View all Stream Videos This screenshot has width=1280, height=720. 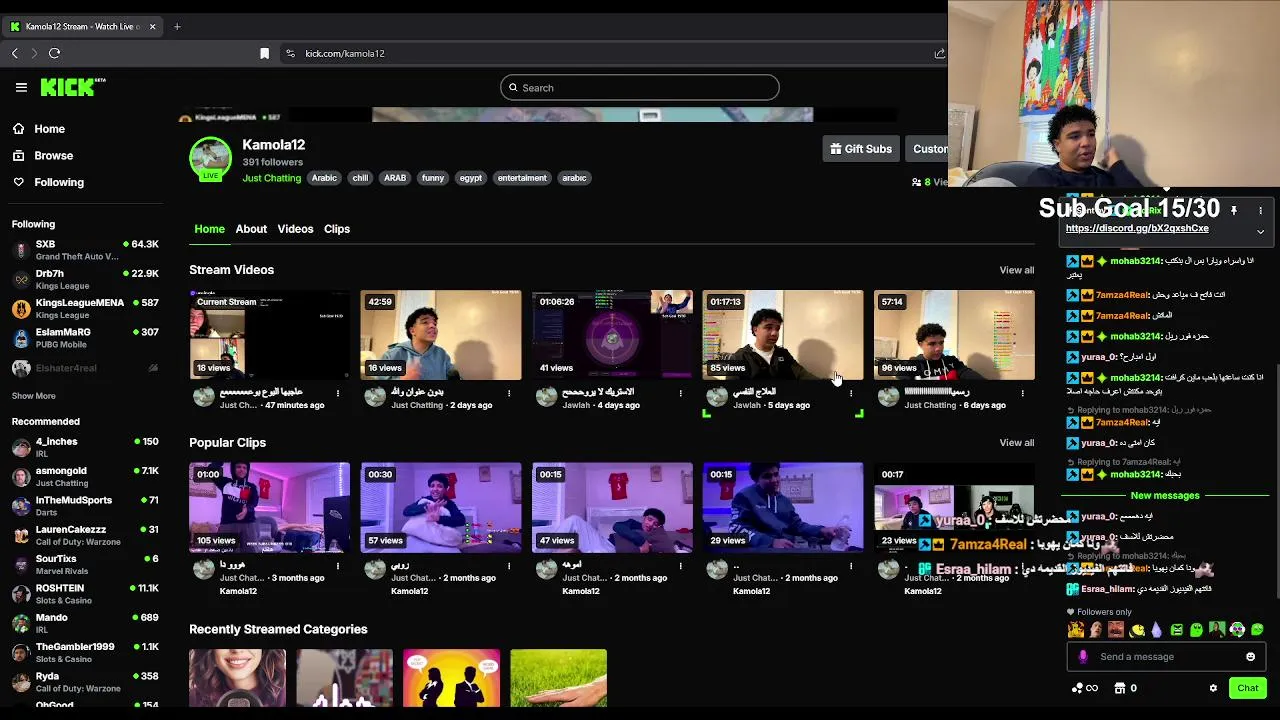(x=1016, y=270)
